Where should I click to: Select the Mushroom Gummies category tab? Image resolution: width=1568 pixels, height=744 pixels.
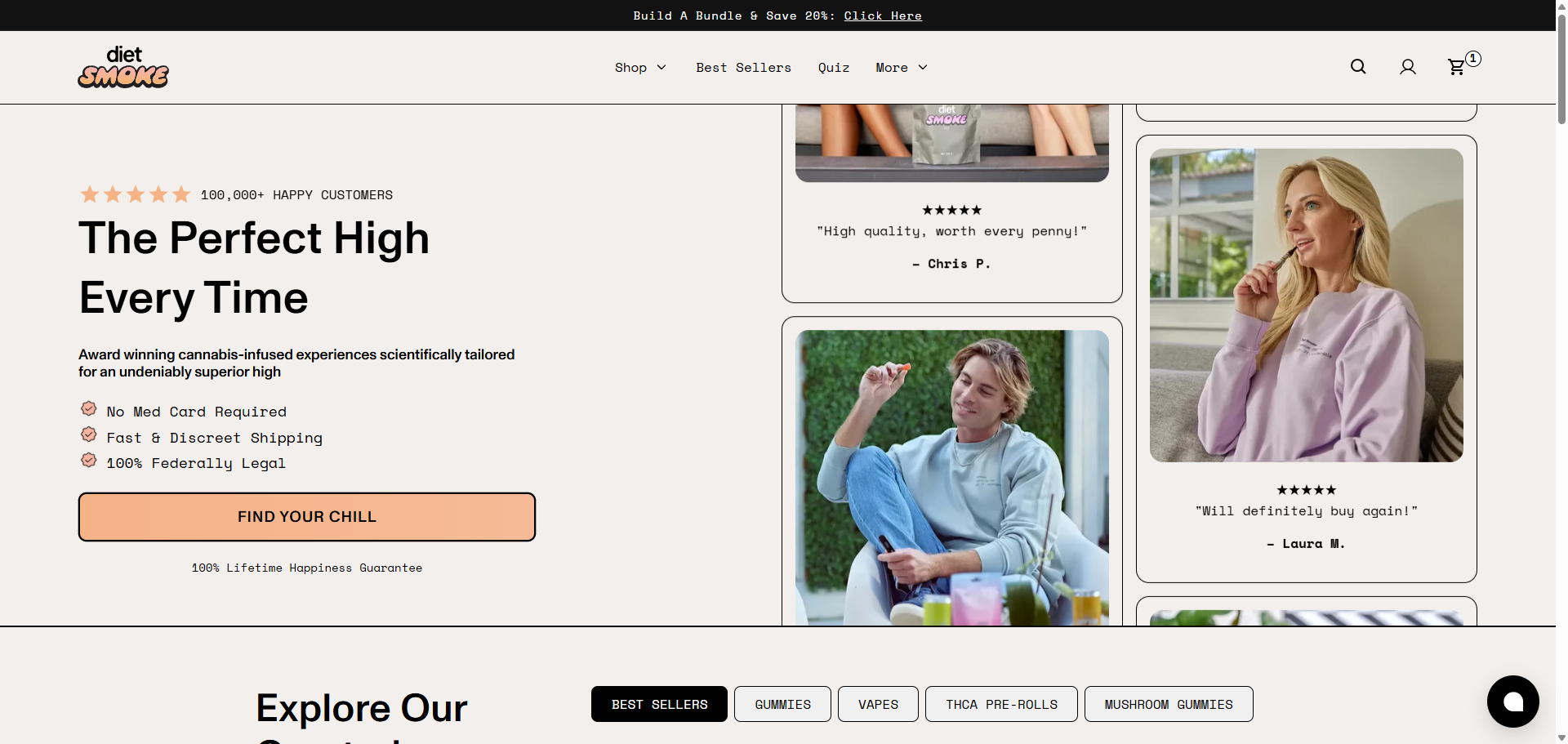pos(1169,704)
